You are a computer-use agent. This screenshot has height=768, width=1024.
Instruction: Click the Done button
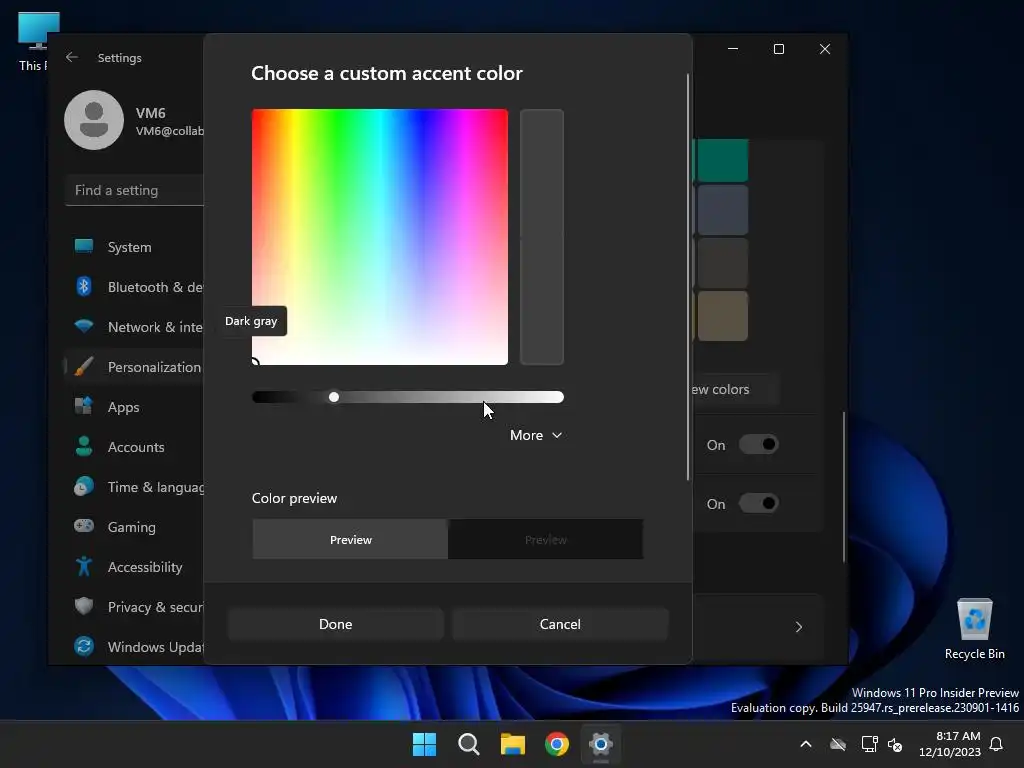(x=336, y=624)
